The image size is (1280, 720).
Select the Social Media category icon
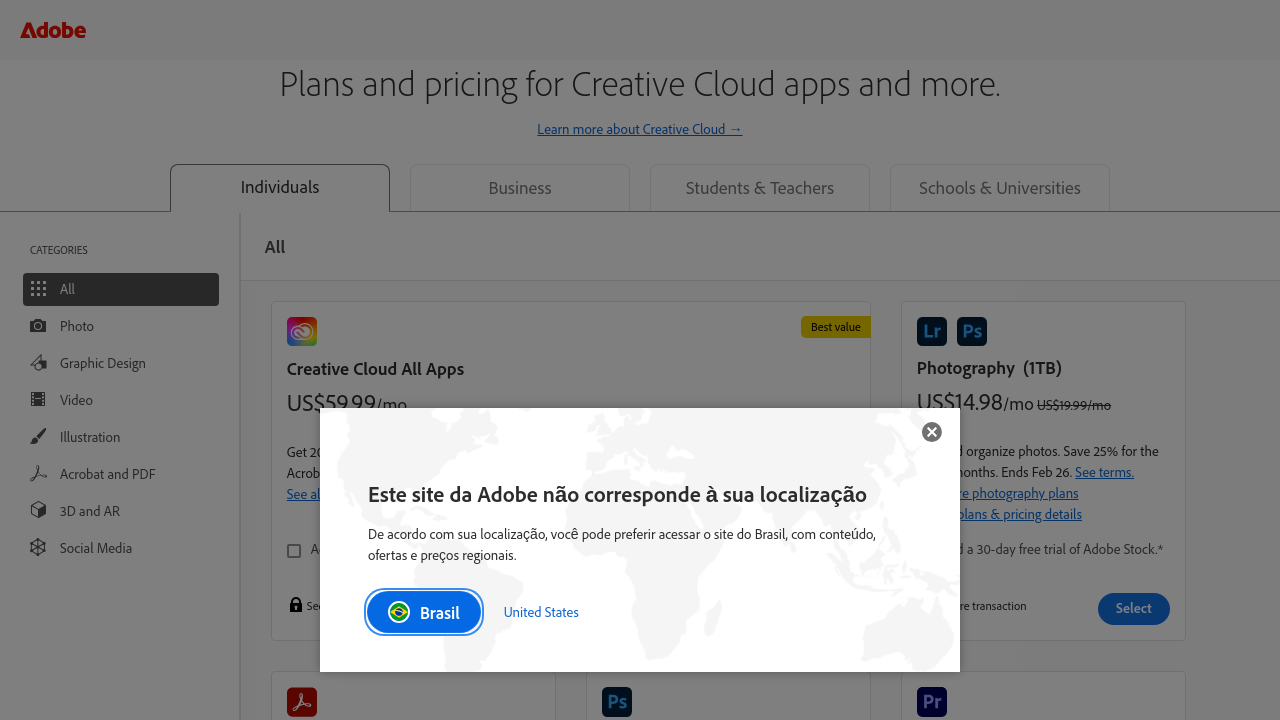coord(38,548)
